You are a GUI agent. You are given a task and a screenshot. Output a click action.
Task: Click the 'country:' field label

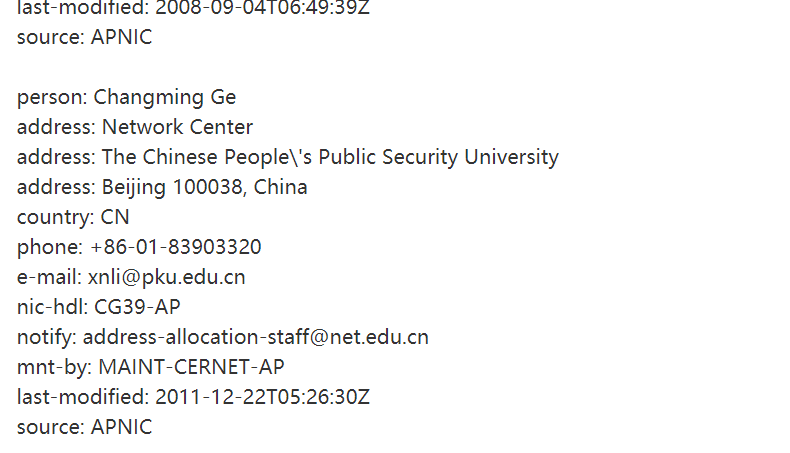[x=56, y=218]
